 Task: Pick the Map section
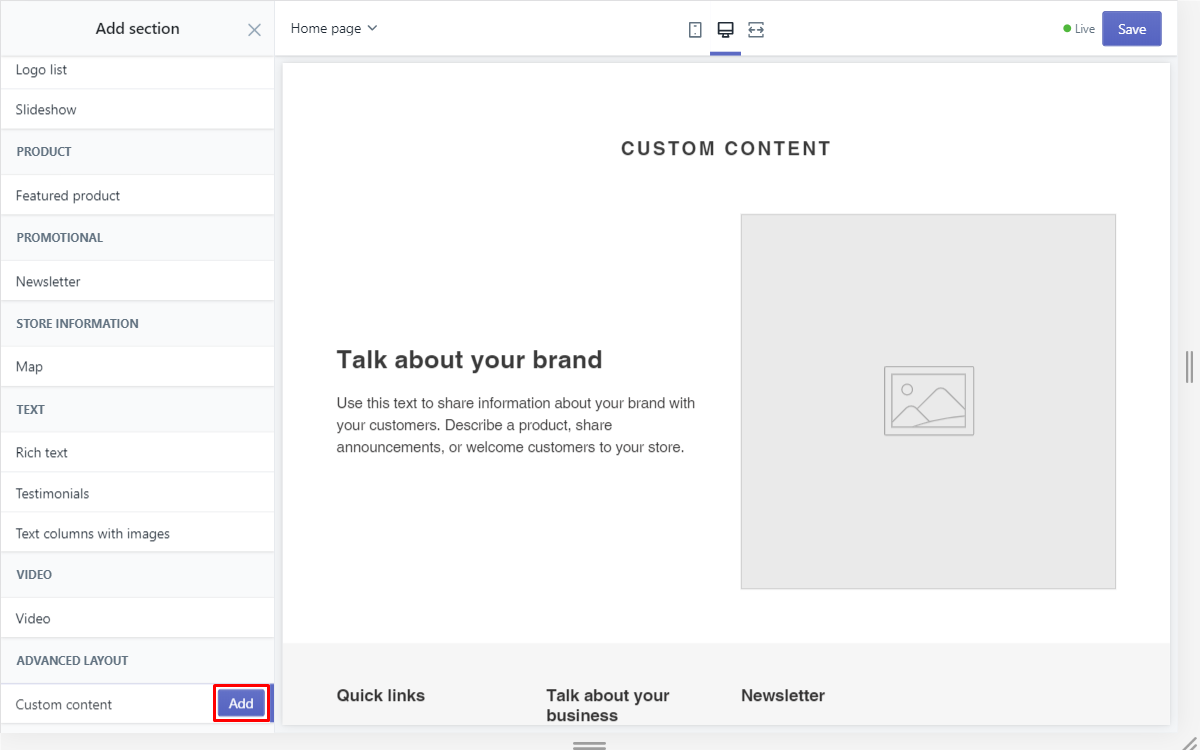[137, 367]
